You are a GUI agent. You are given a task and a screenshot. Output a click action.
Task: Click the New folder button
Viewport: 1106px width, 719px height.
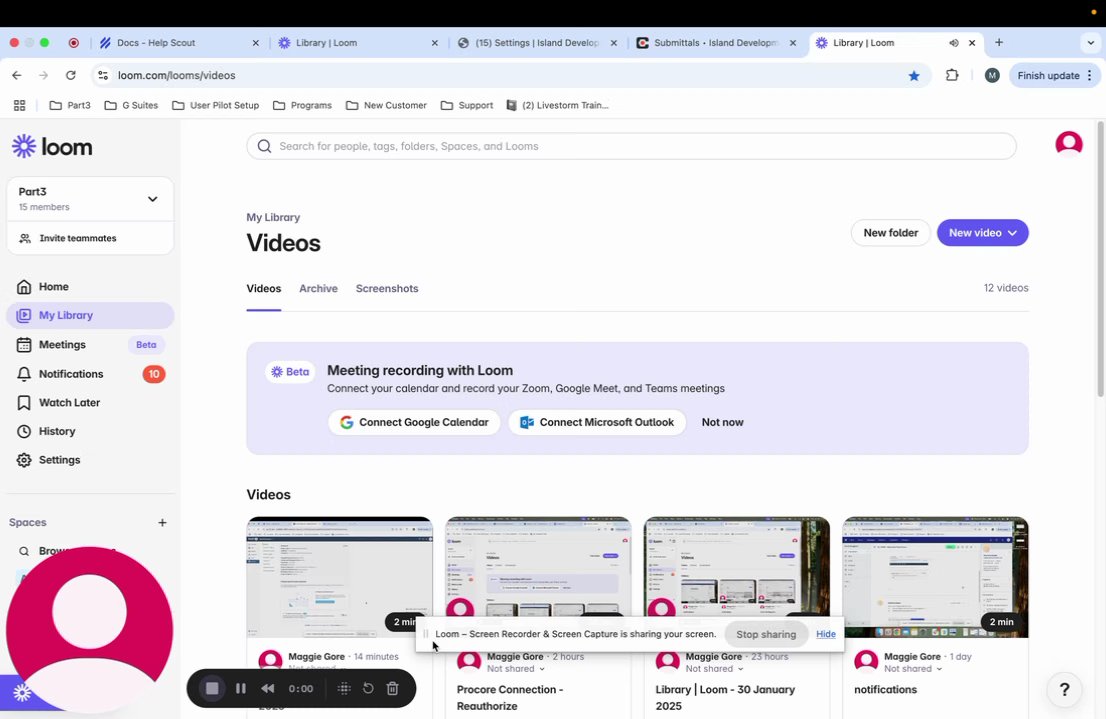890,233
